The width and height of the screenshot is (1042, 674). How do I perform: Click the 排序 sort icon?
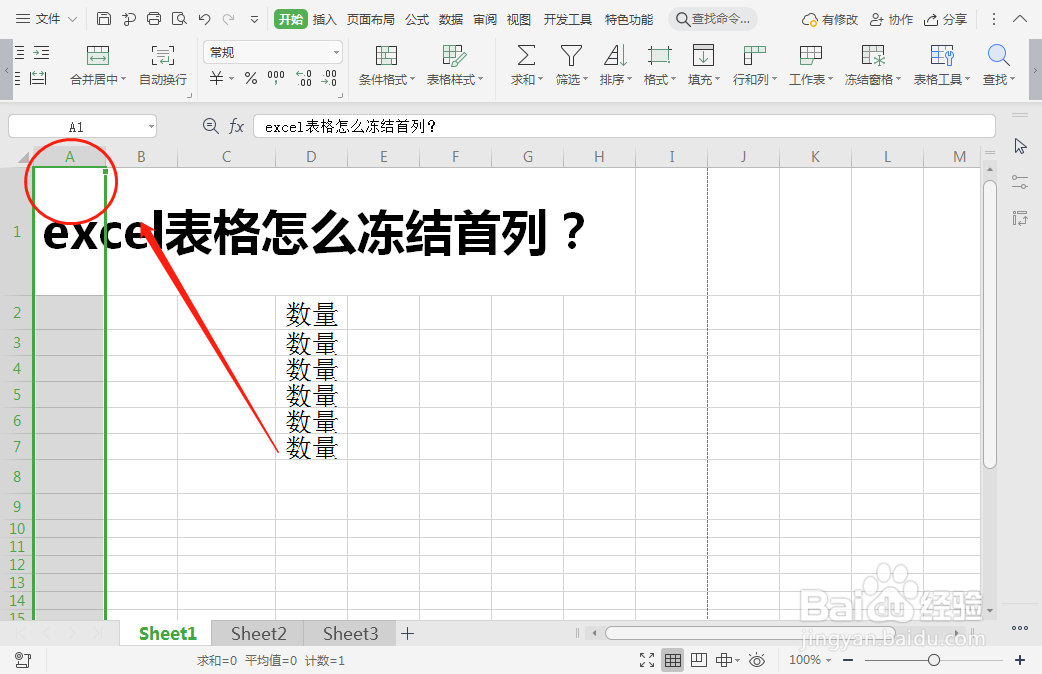[615, 56]
